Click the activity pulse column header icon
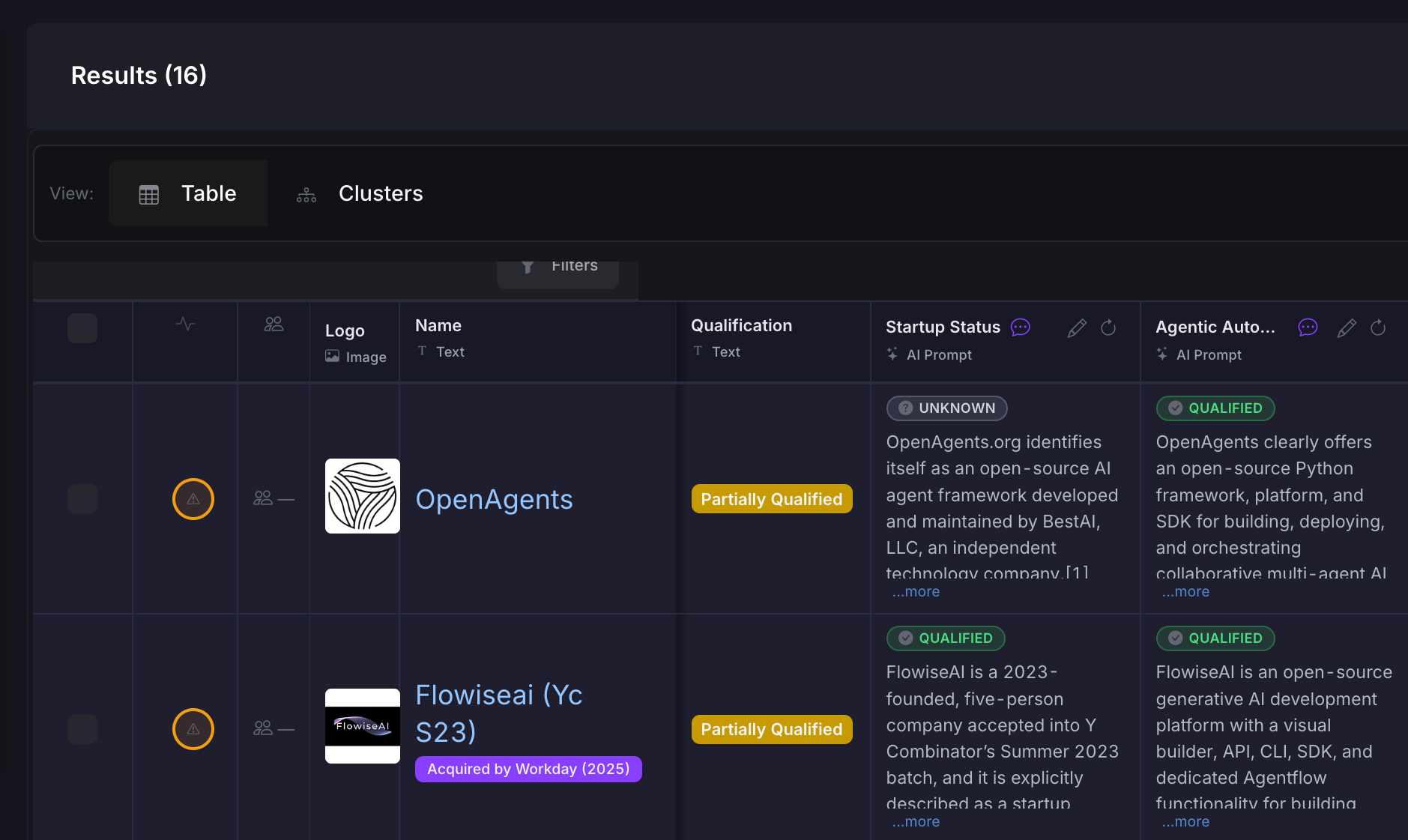 185,324
